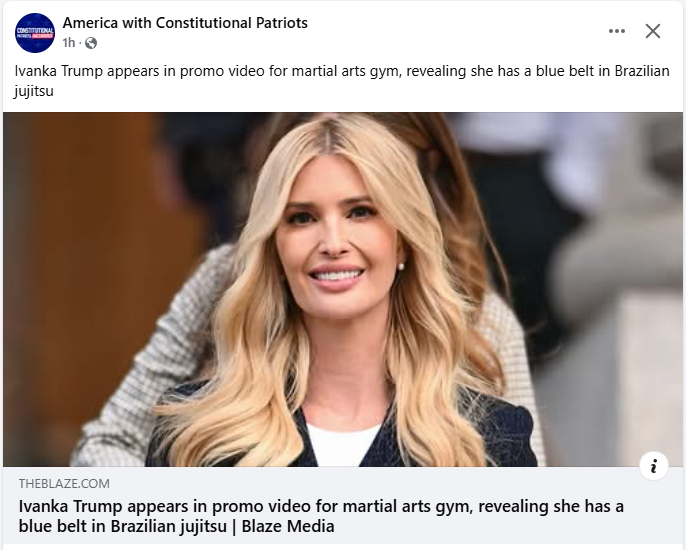
Task: Click the globe public audience icon
Action: [x=91, y=43]
